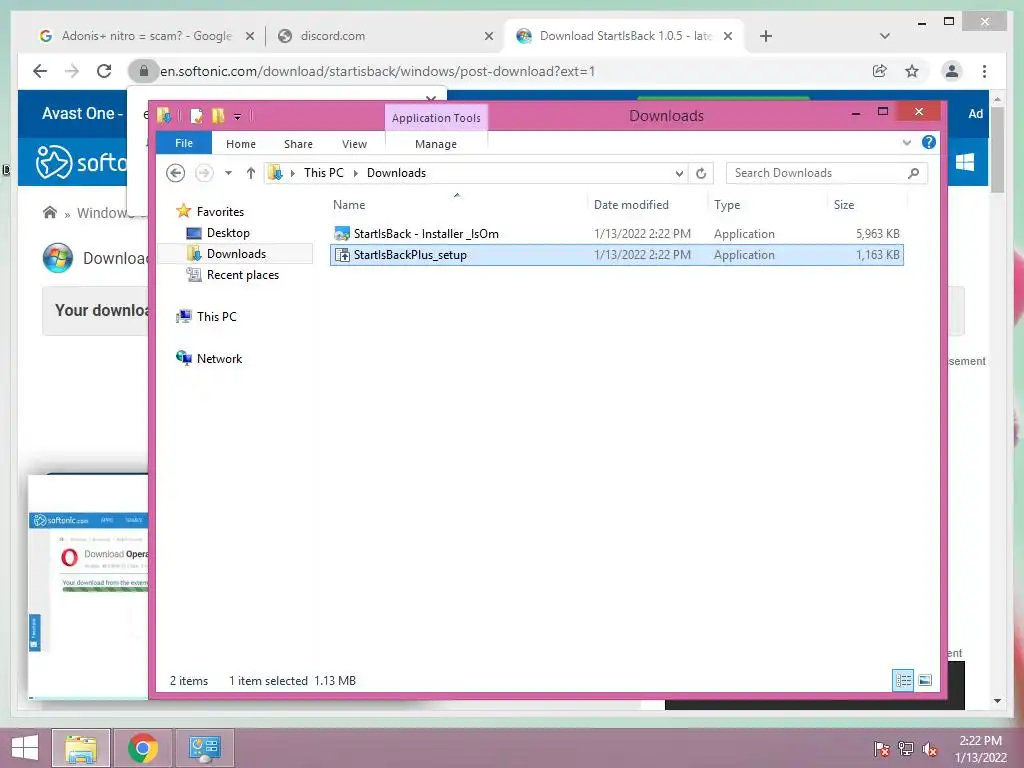The width and height of the screenshot is (1024, 768).
Task: Open Chrome three-dot menu
Action: (984, 71)
